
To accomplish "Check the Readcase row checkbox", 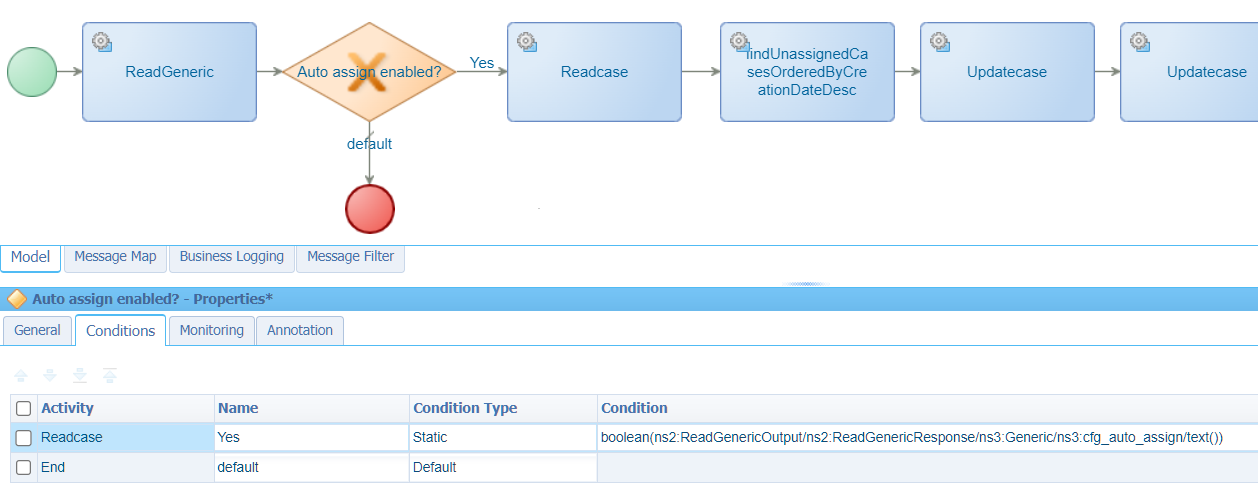I will coord(24,438).
